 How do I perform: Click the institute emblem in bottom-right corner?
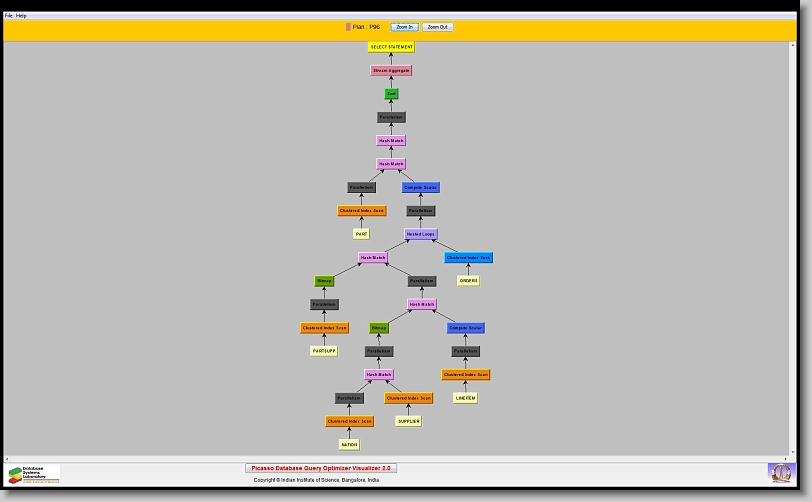(x=779, y=472)
